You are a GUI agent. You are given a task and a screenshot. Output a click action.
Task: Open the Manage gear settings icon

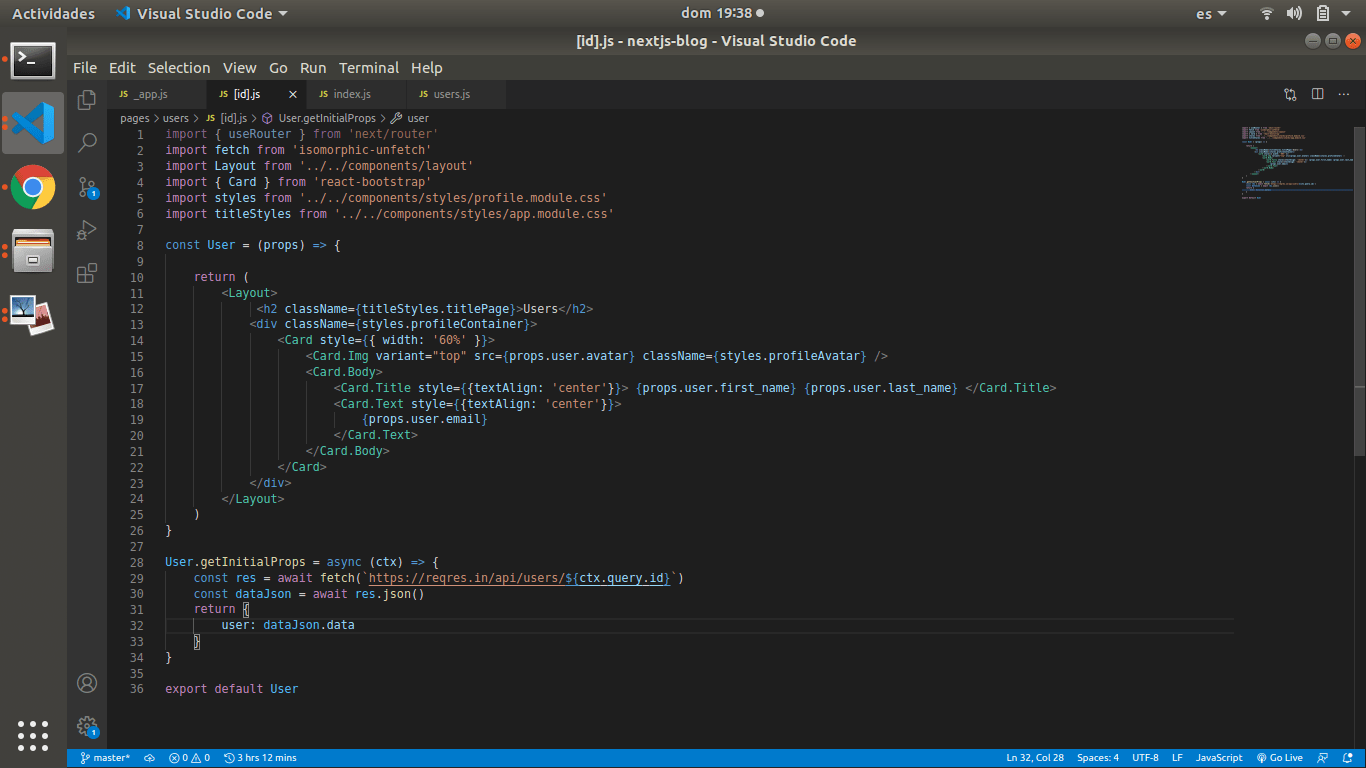(87, 726)
